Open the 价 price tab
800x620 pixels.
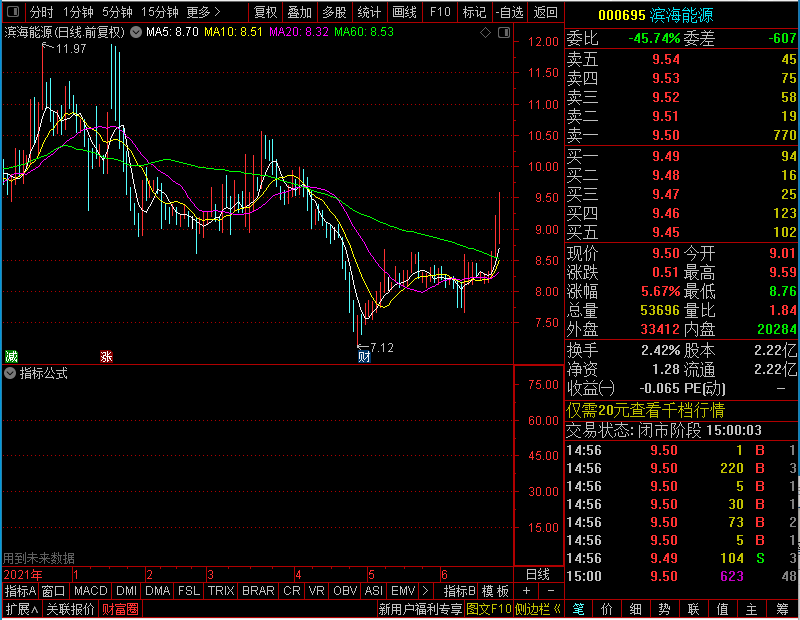pos(607,609)
